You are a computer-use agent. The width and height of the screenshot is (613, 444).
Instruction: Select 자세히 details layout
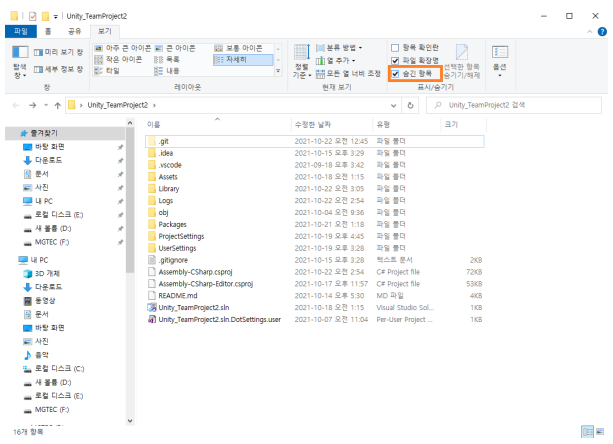(243, 59)
